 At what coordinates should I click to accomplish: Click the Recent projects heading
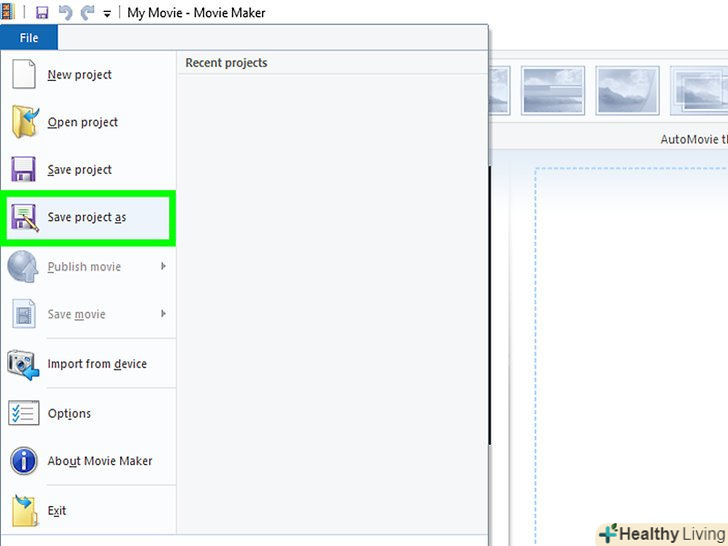pyautogui.click(x=226, y=63)
